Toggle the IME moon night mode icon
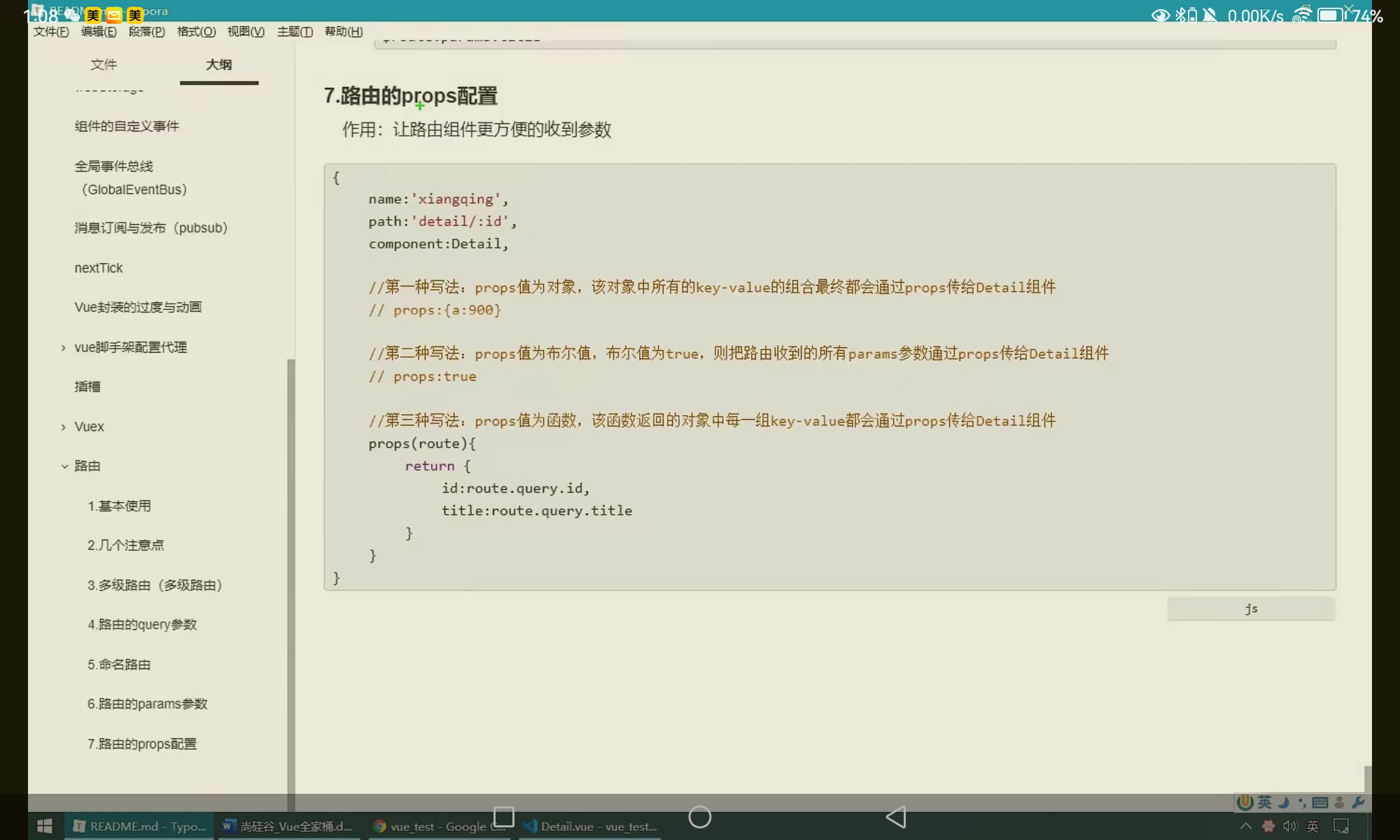Image resolution: width=1400 pixels, height=840 pixels. (x=1284, y=802)
